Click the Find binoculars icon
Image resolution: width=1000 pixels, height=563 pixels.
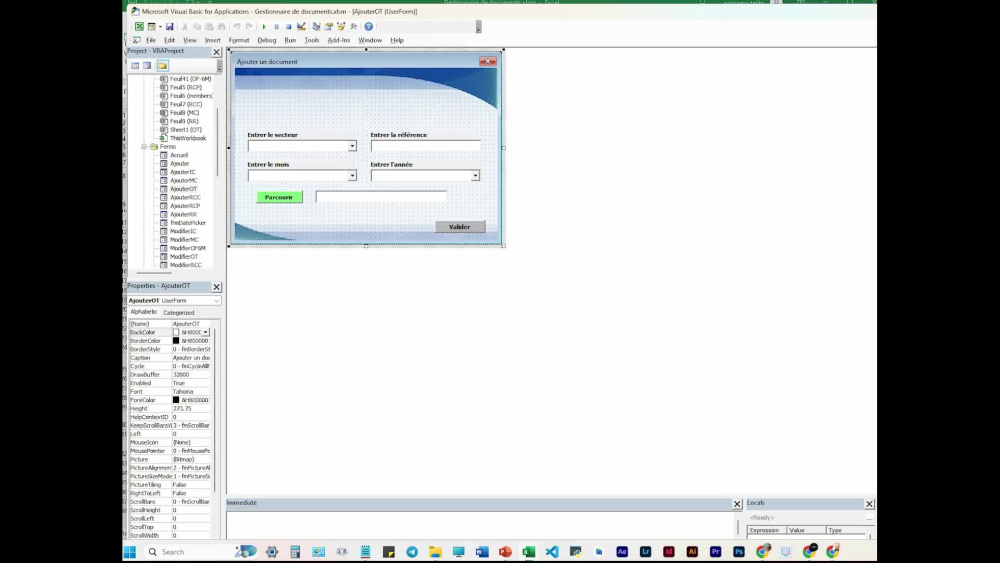click(221, 26)
